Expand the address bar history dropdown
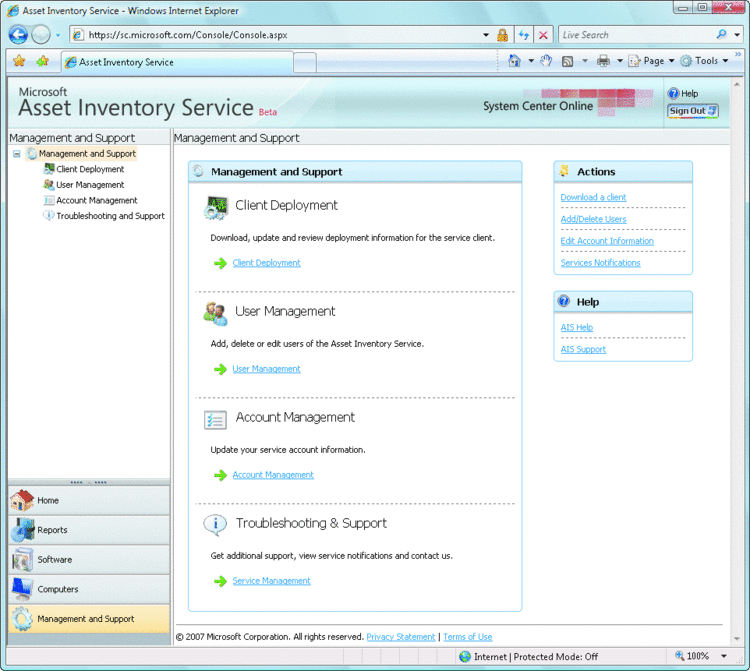This screenshot has width=750, height=671. point(485,35)
